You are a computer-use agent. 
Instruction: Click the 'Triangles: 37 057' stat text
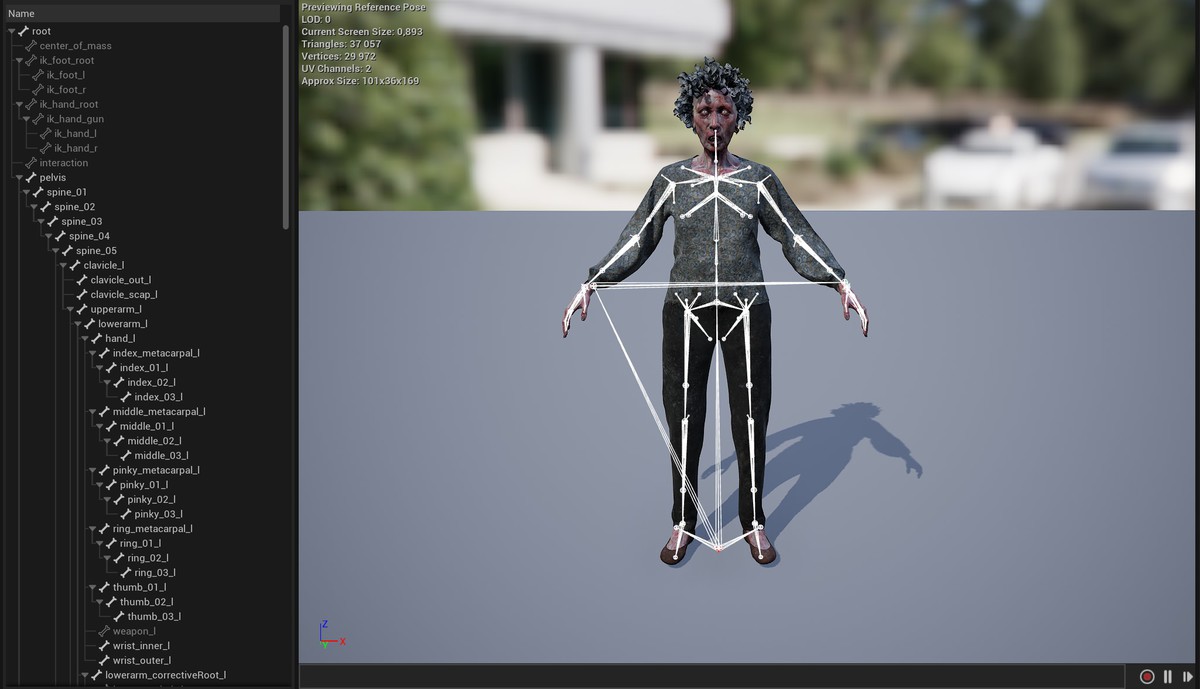tap(341, 44)
